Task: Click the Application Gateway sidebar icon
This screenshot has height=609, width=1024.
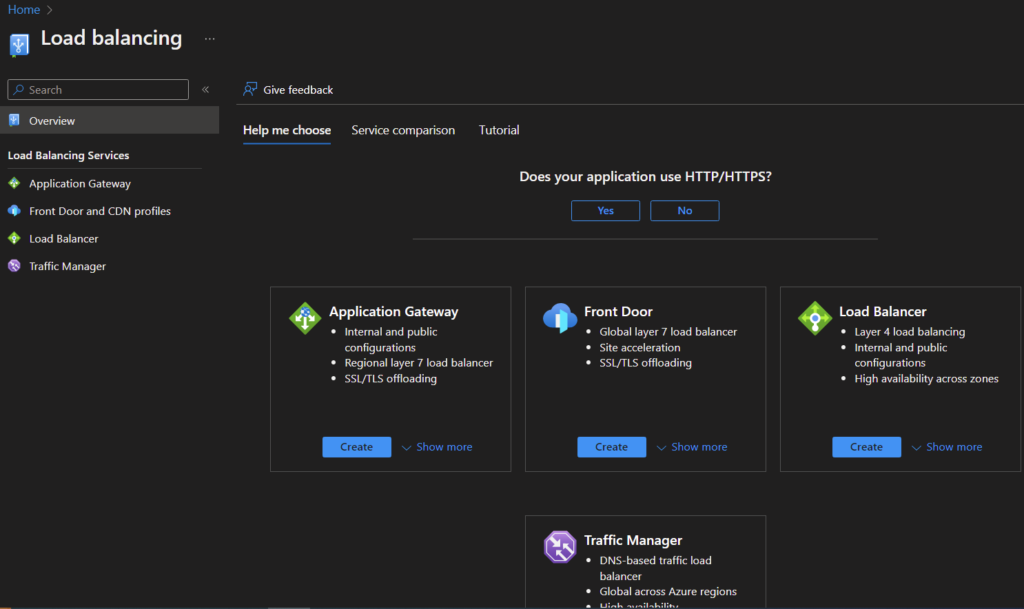Action: [14, 183]
